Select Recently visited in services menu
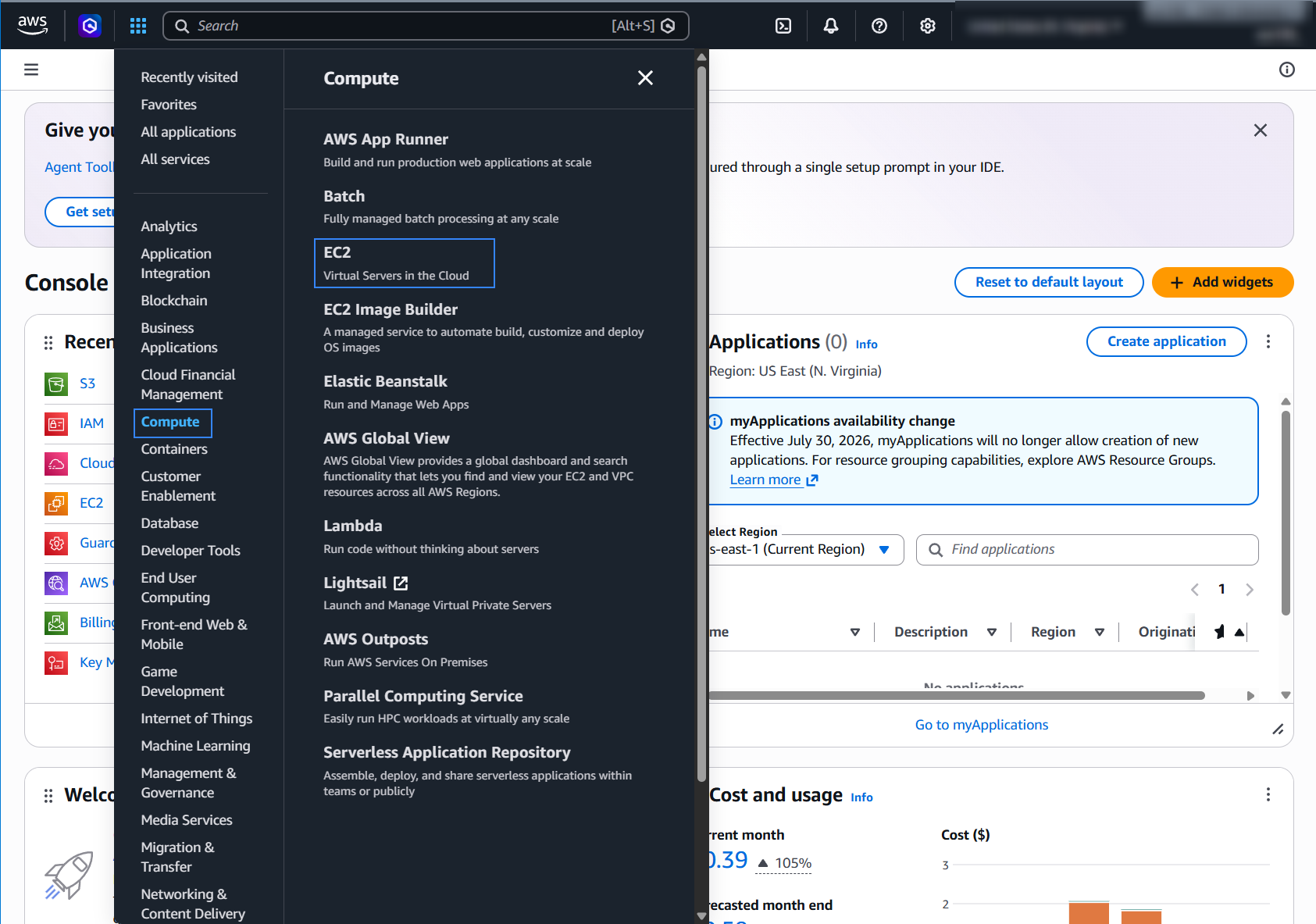Screen dimensions: 1316x924 click(189, 77)
